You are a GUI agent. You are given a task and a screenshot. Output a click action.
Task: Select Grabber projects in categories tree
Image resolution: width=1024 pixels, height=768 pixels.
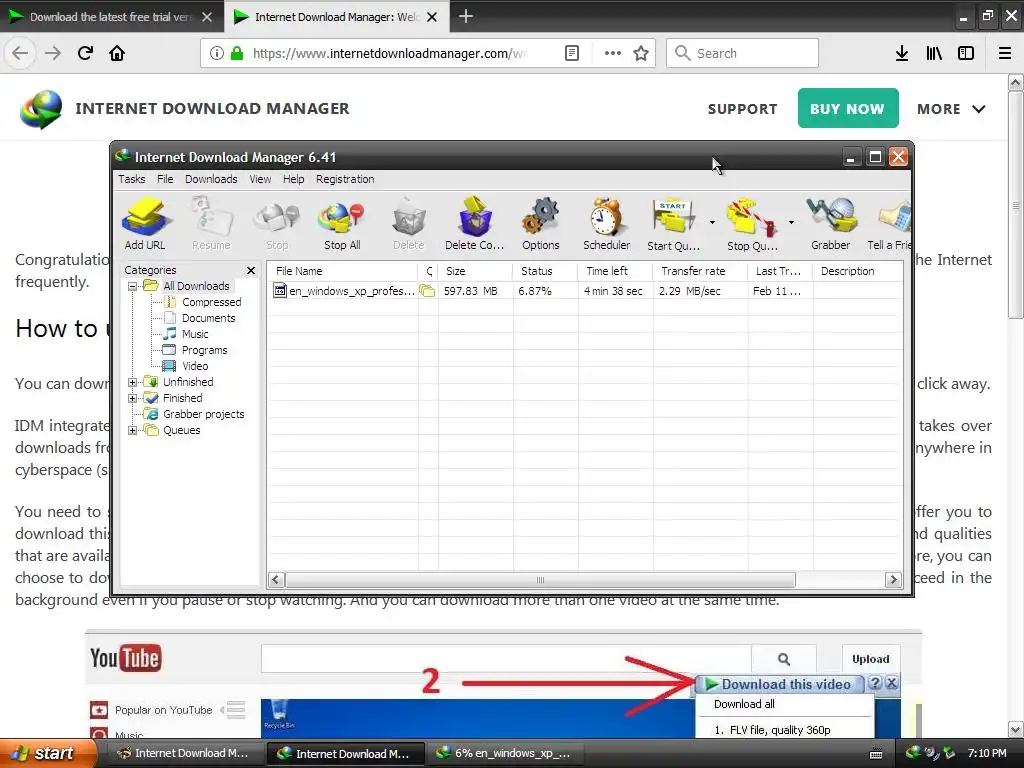203,414
